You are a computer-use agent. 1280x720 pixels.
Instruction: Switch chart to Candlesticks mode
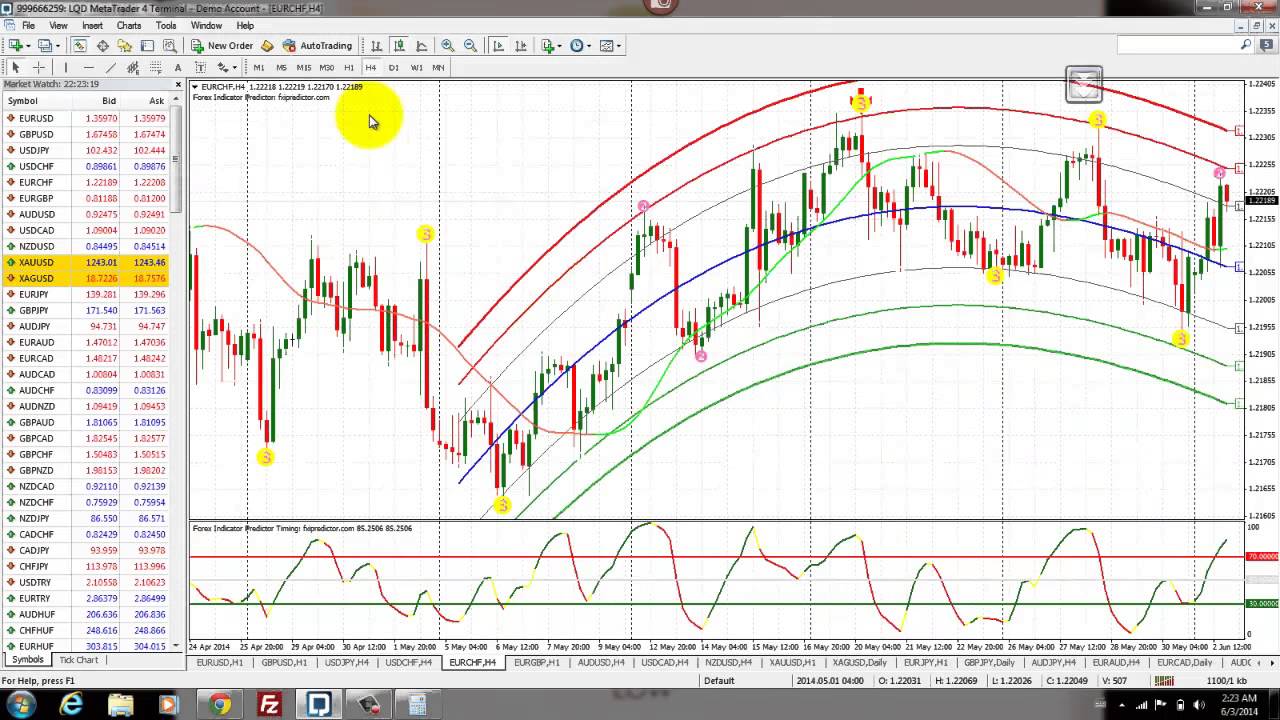pos(399,45)
